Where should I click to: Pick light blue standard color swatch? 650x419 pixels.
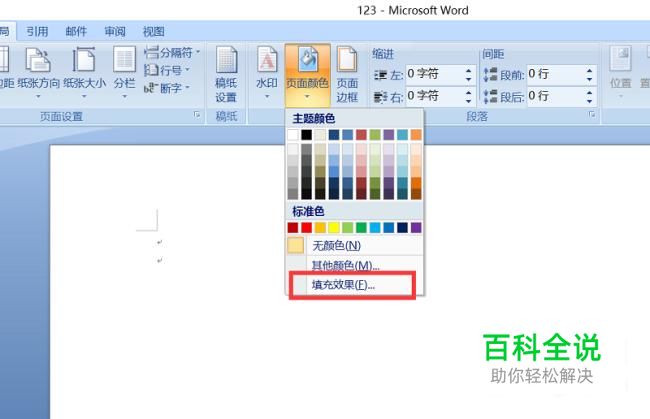coord(375,227)
